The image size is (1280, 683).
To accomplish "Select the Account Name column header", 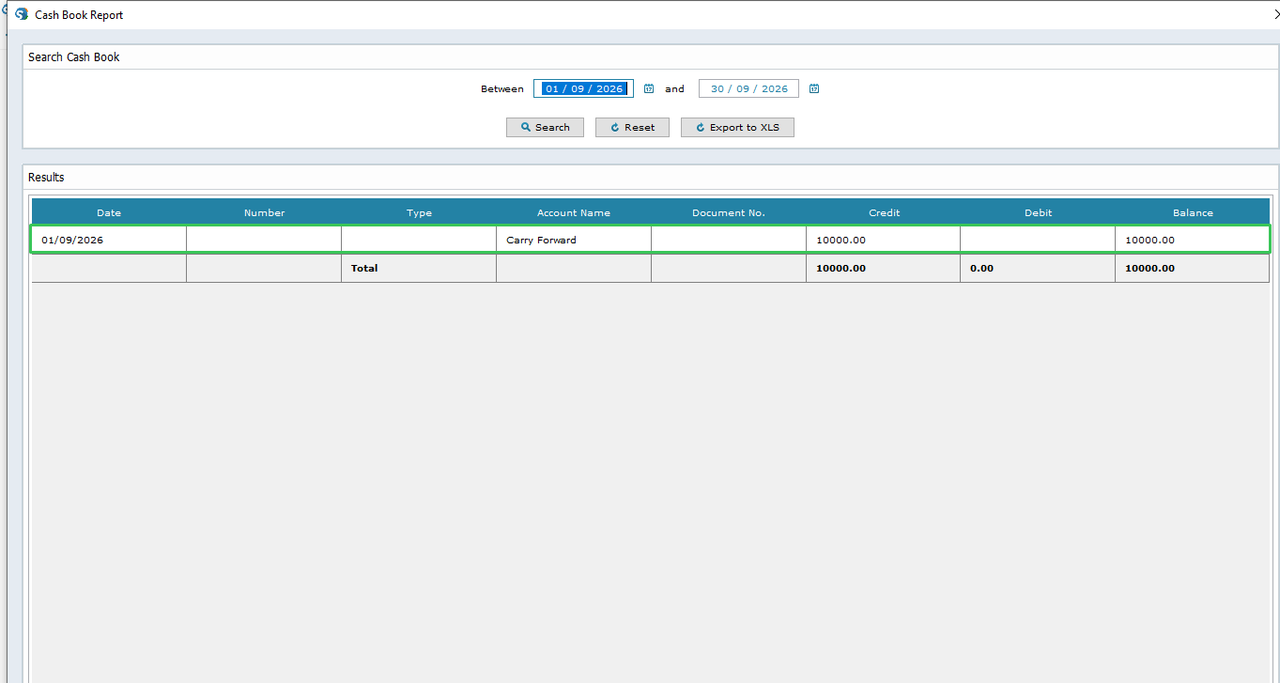I will (x=574, y=213).
